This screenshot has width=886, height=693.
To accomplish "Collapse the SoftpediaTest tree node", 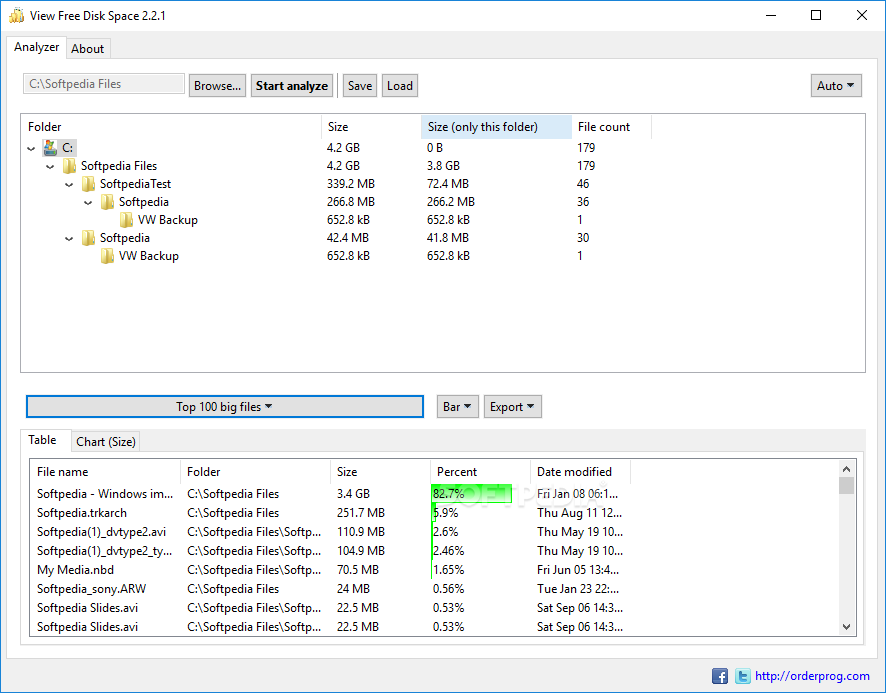I will coord(69,185).
